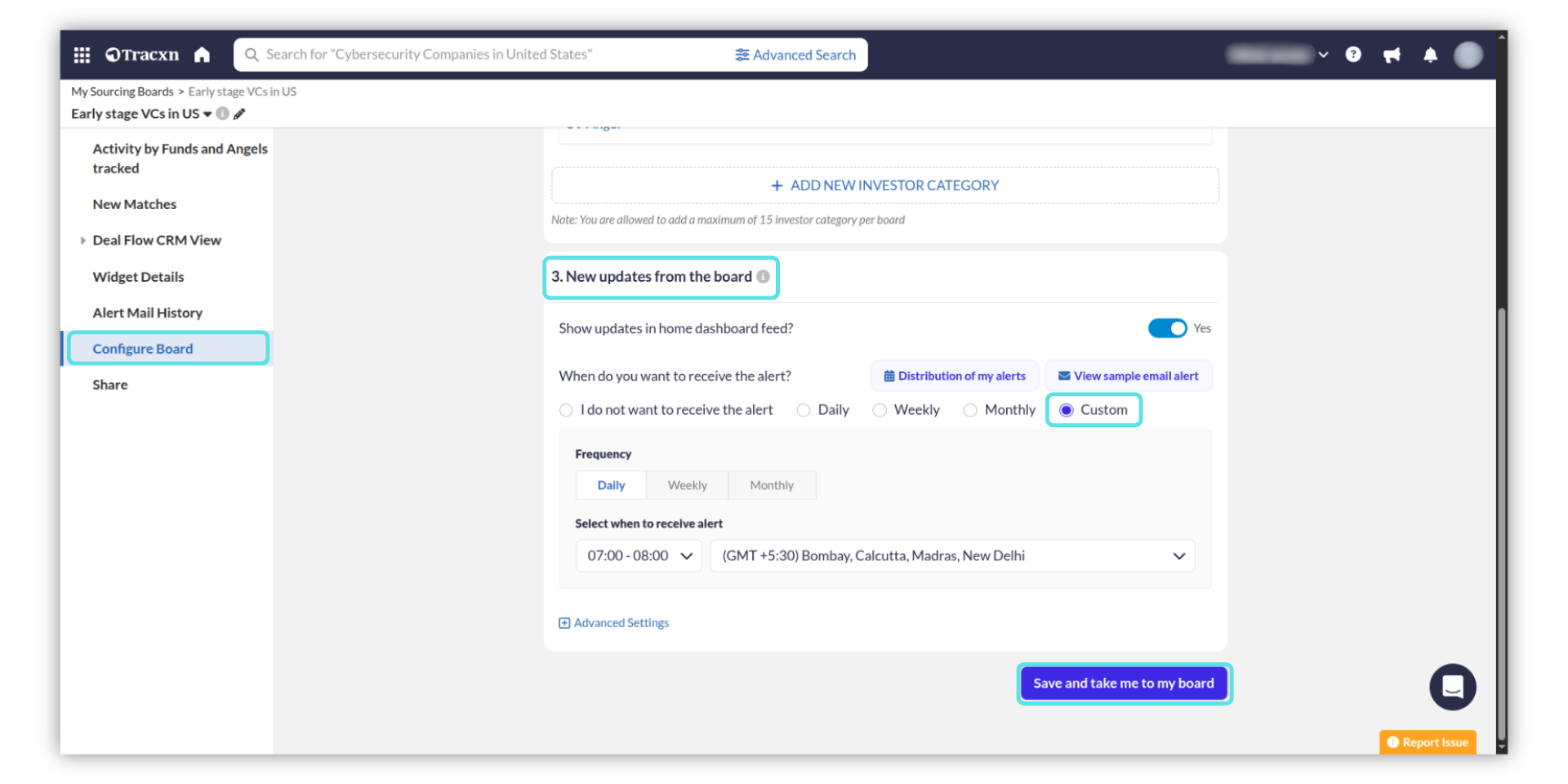
Task: Open Alert Mail History in sidebar
Action: tap(147, 313)
